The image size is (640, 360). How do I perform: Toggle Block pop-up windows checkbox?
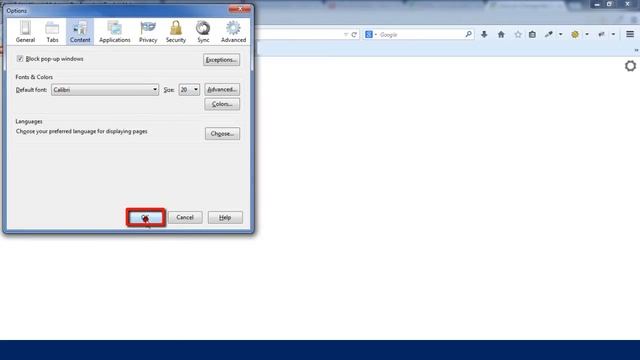pos(20,59)
